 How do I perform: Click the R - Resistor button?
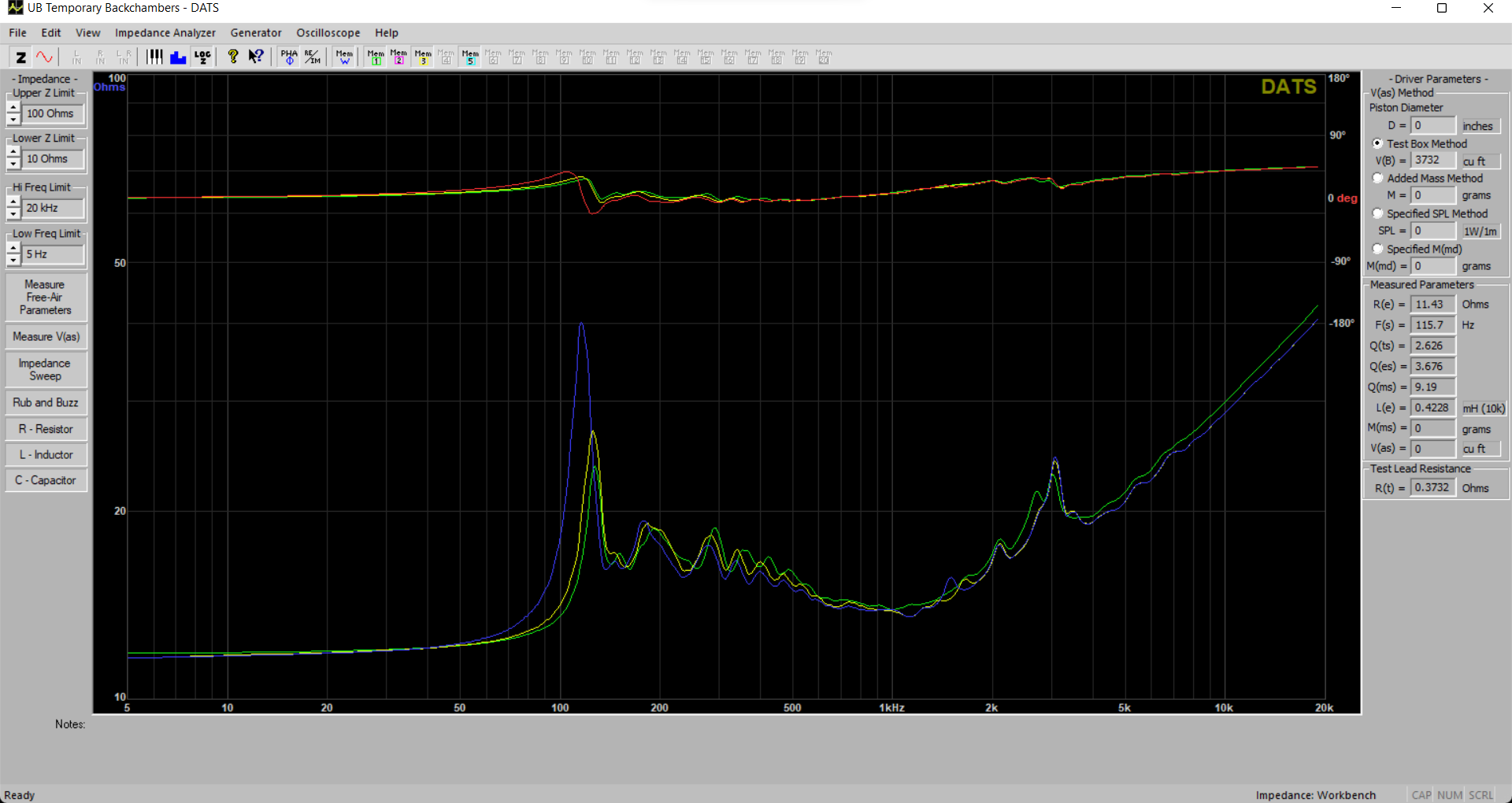tap(46, 429)
